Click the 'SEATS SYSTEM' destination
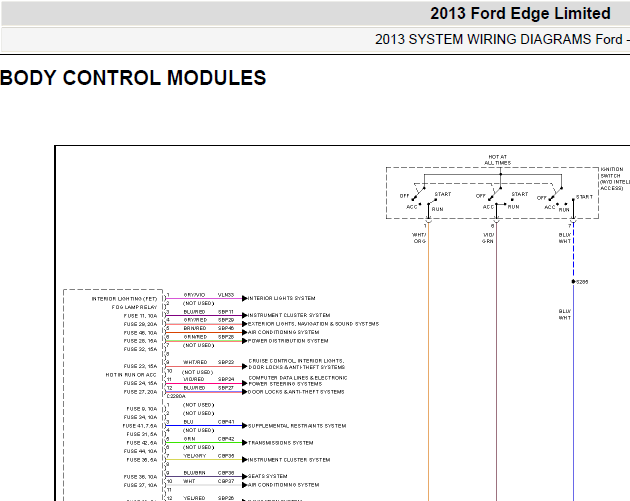The width and height of the screenshot is (630, 501). 267,476
